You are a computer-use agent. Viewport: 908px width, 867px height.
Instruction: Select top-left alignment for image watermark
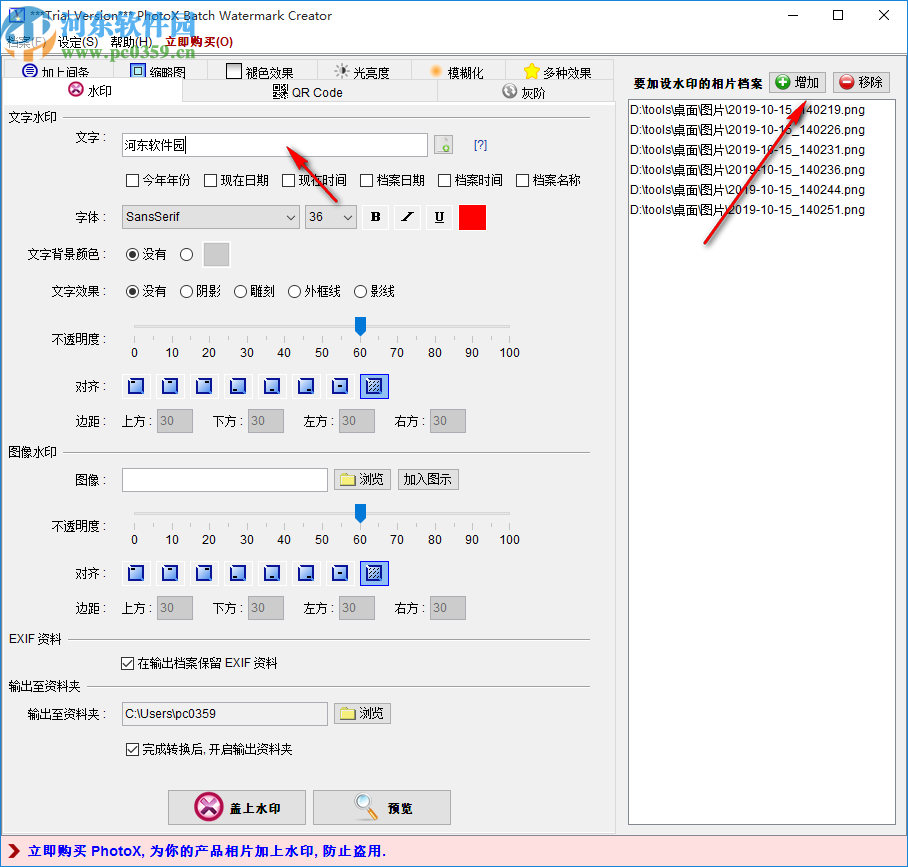135,573
